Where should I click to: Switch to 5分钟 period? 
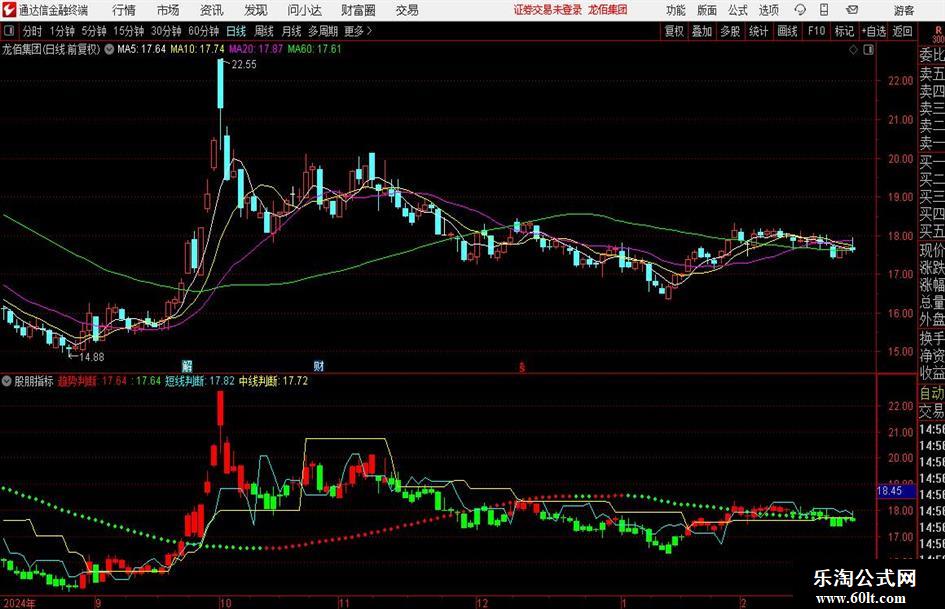(x=94, y=31)
